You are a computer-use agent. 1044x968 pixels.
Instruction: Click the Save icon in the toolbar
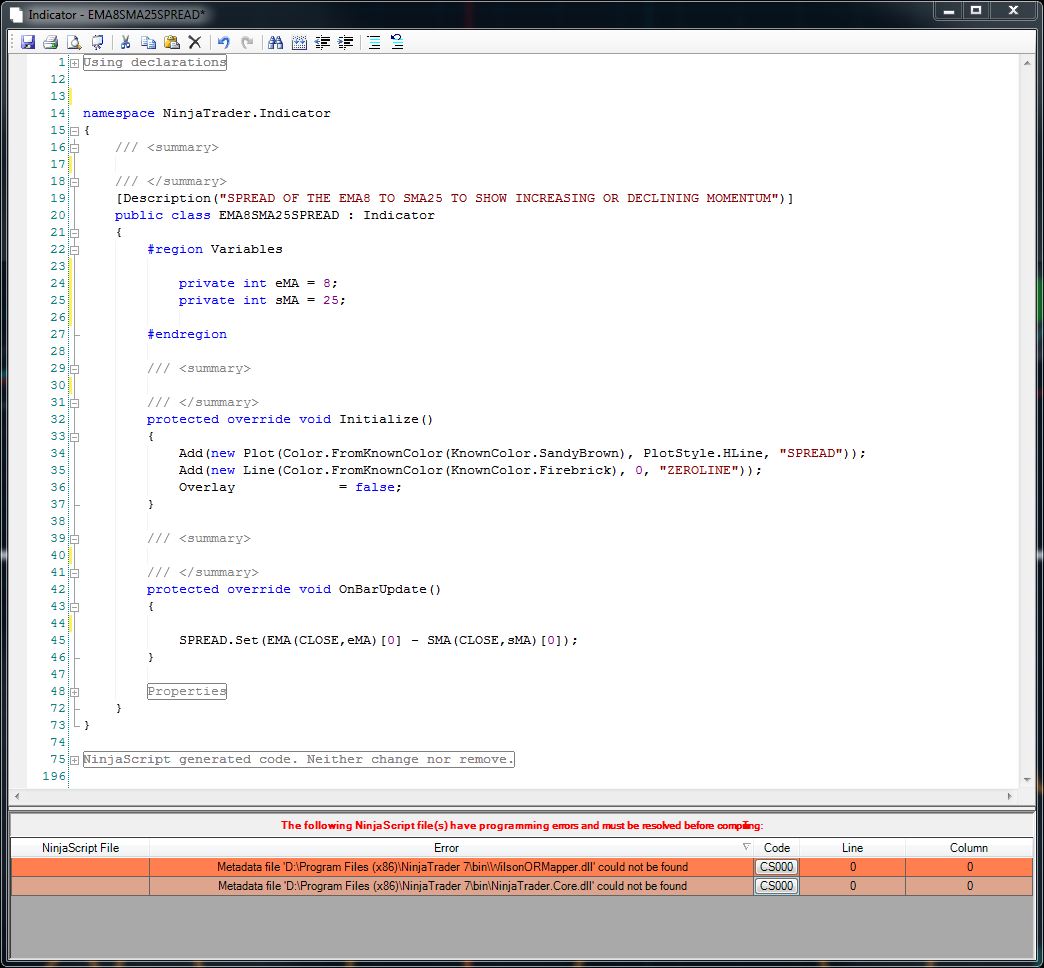(28, 42)
